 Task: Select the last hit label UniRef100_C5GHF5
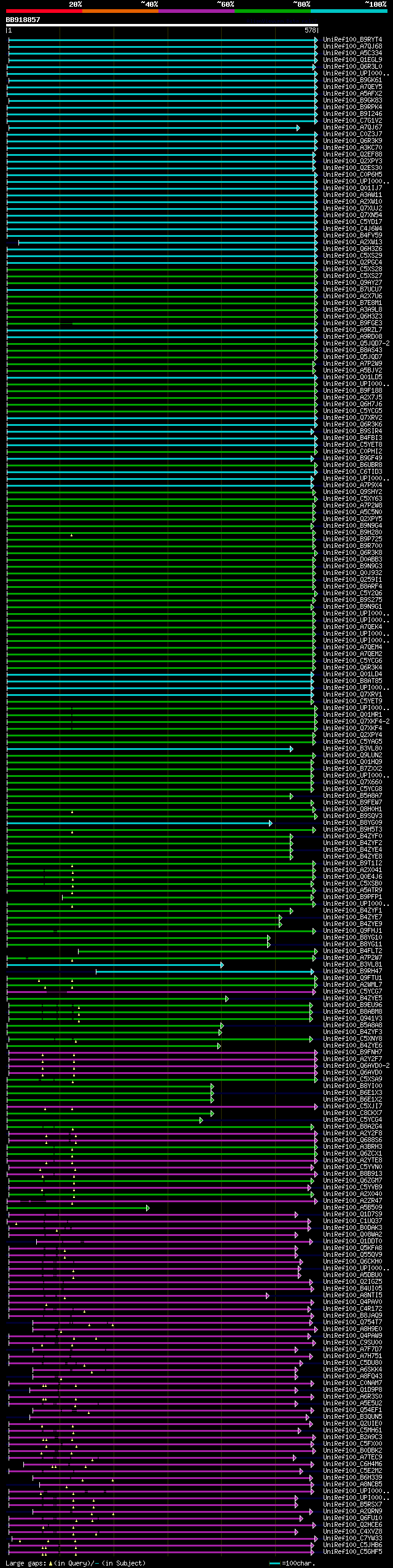pos(352,1552)
